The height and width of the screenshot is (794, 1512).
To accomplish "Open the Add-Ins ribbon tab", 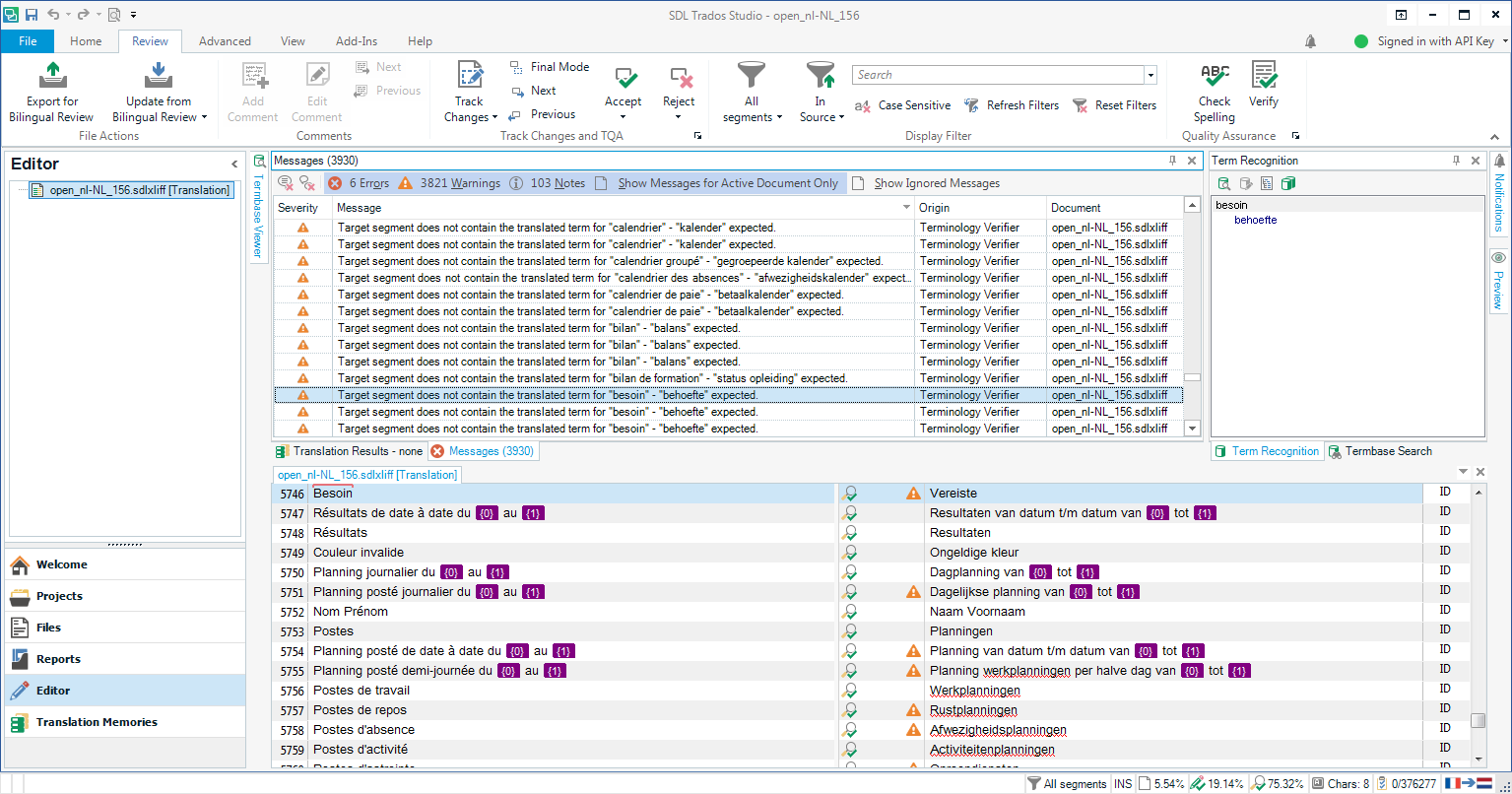I will pos(357,41).
